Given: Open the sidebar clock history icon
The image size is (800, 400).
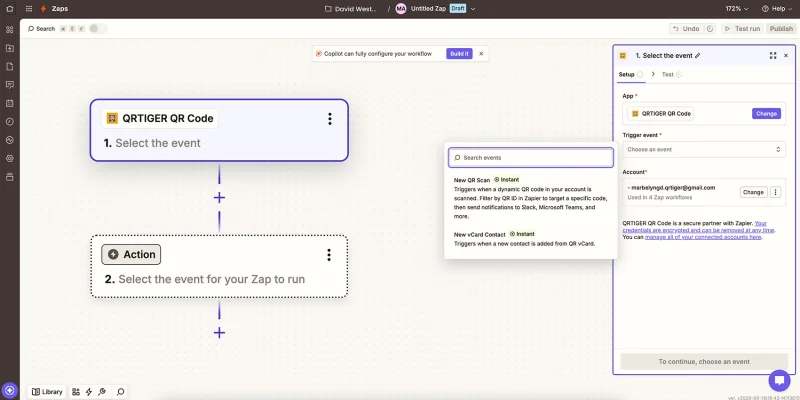Looking at the screenshot, I should point(10,121).
